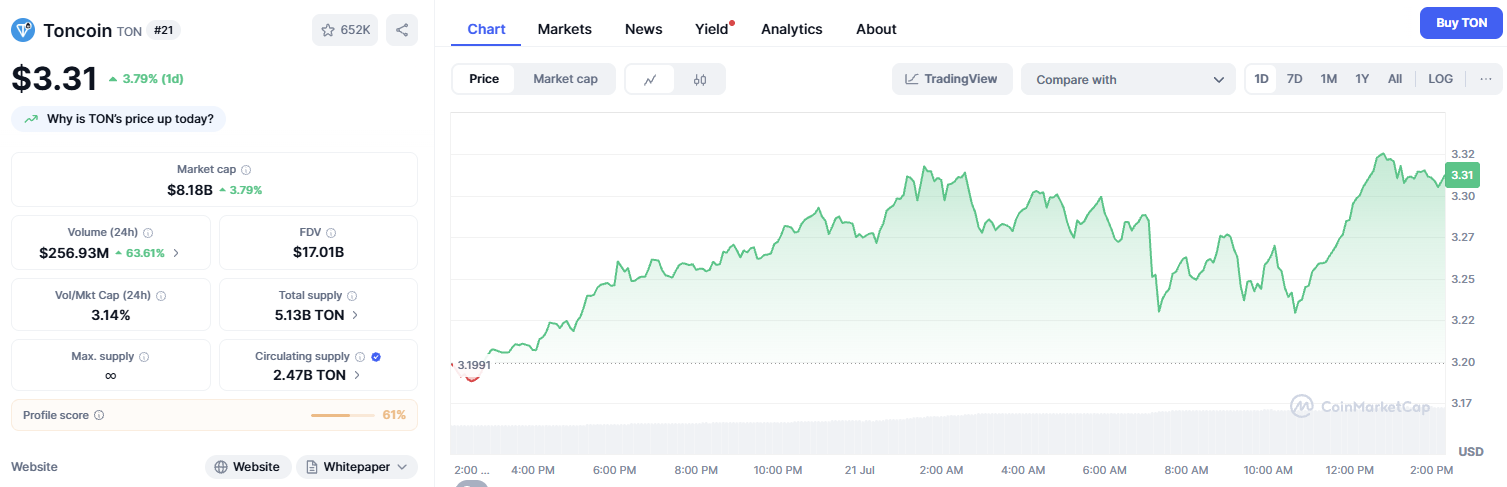Open Total supply info icon
The width and height of the screenshot is (1507, 487).
pyautogui.click(x=352, y=296)
